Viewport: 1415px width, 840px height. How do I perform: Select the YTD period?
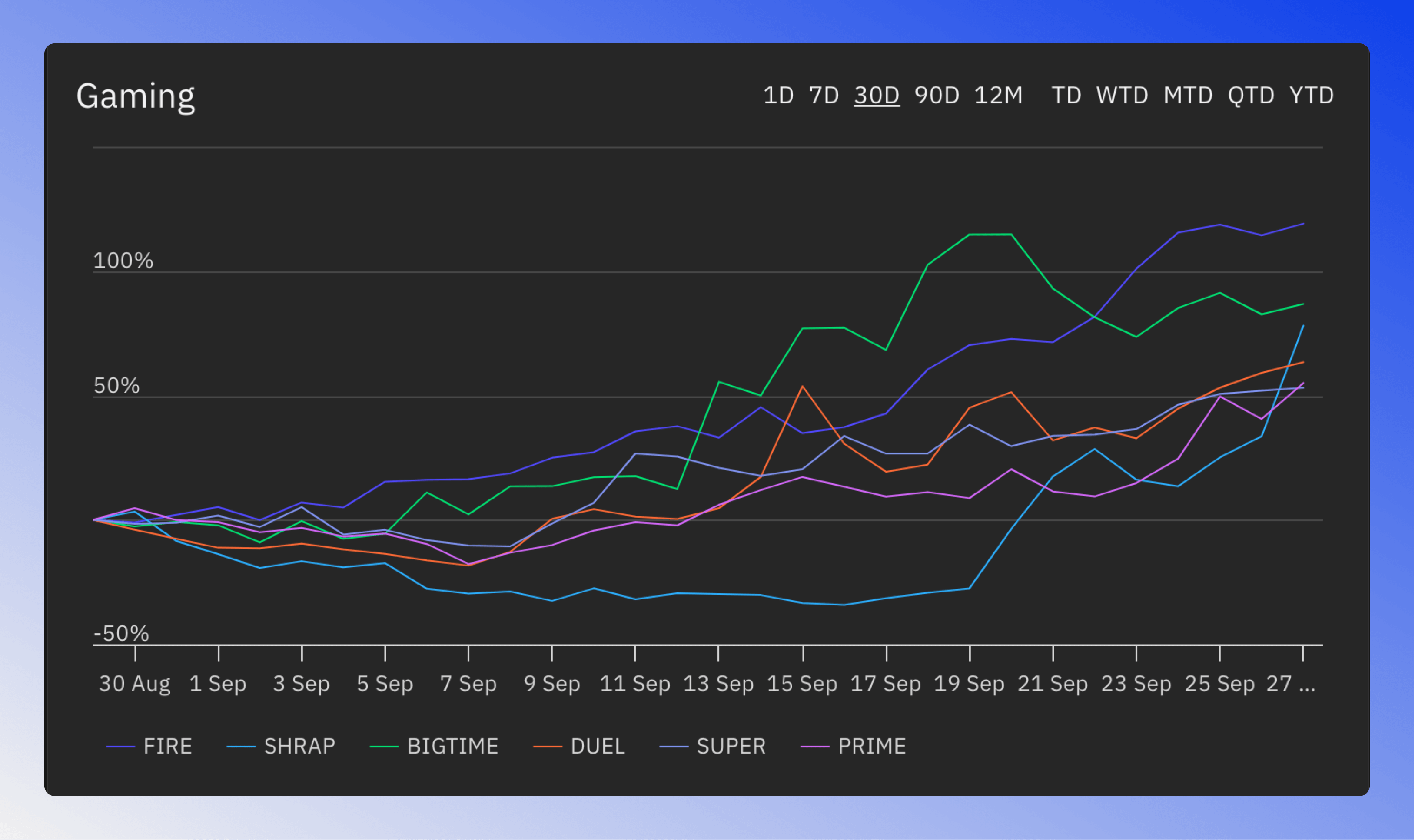1312,95
